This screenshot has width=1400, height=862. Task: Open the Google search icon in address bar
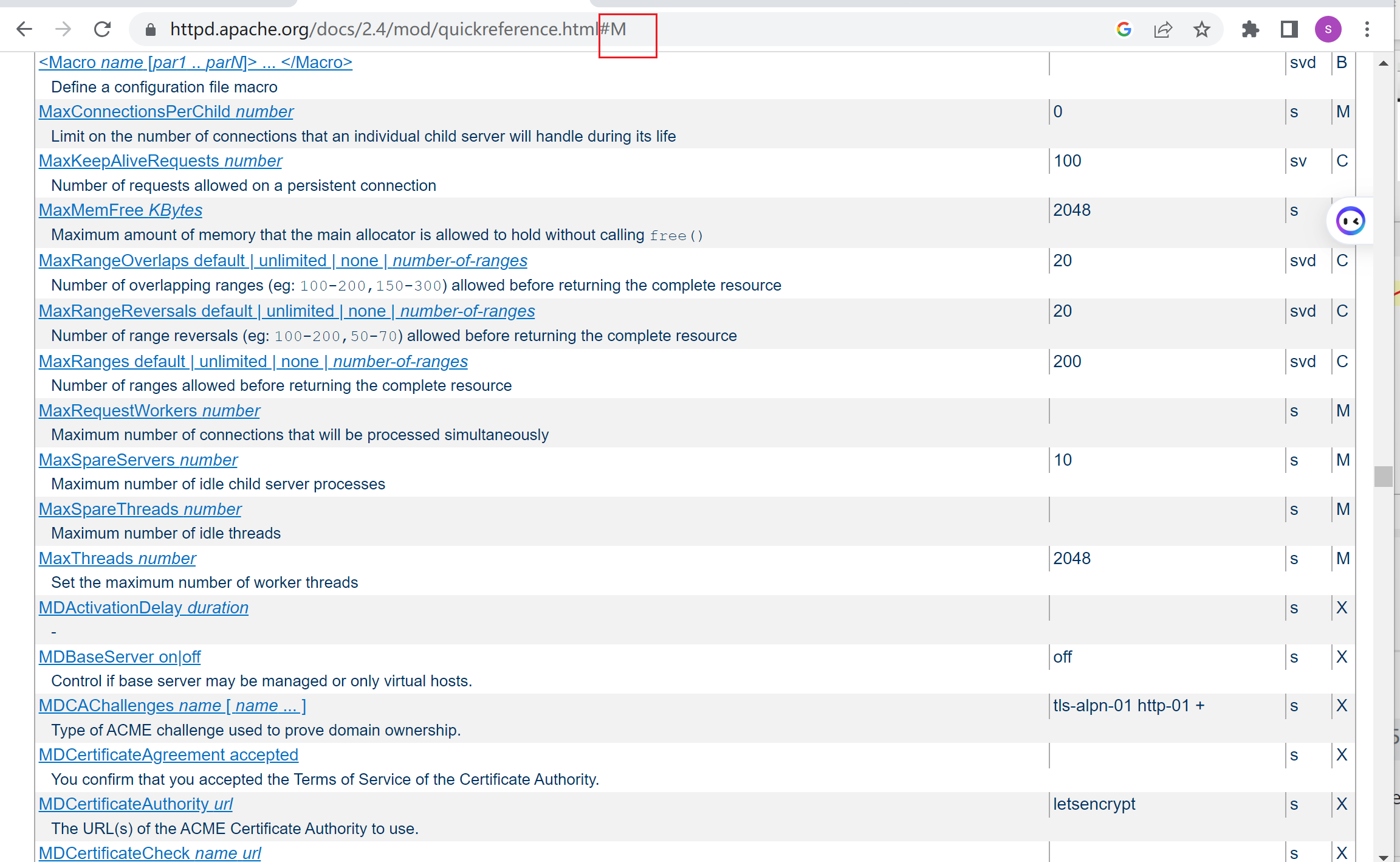coord(1124,29)
